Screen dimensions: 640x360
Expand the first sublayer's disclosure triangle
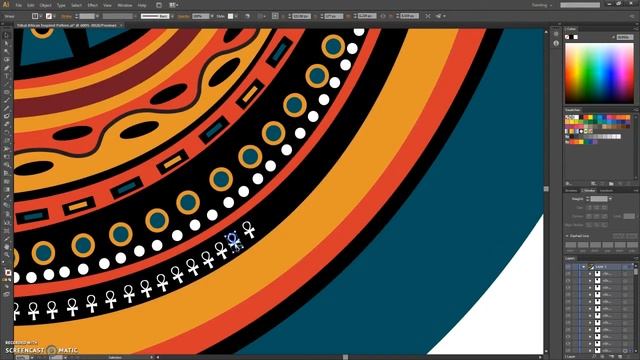(x=590, y=274)
